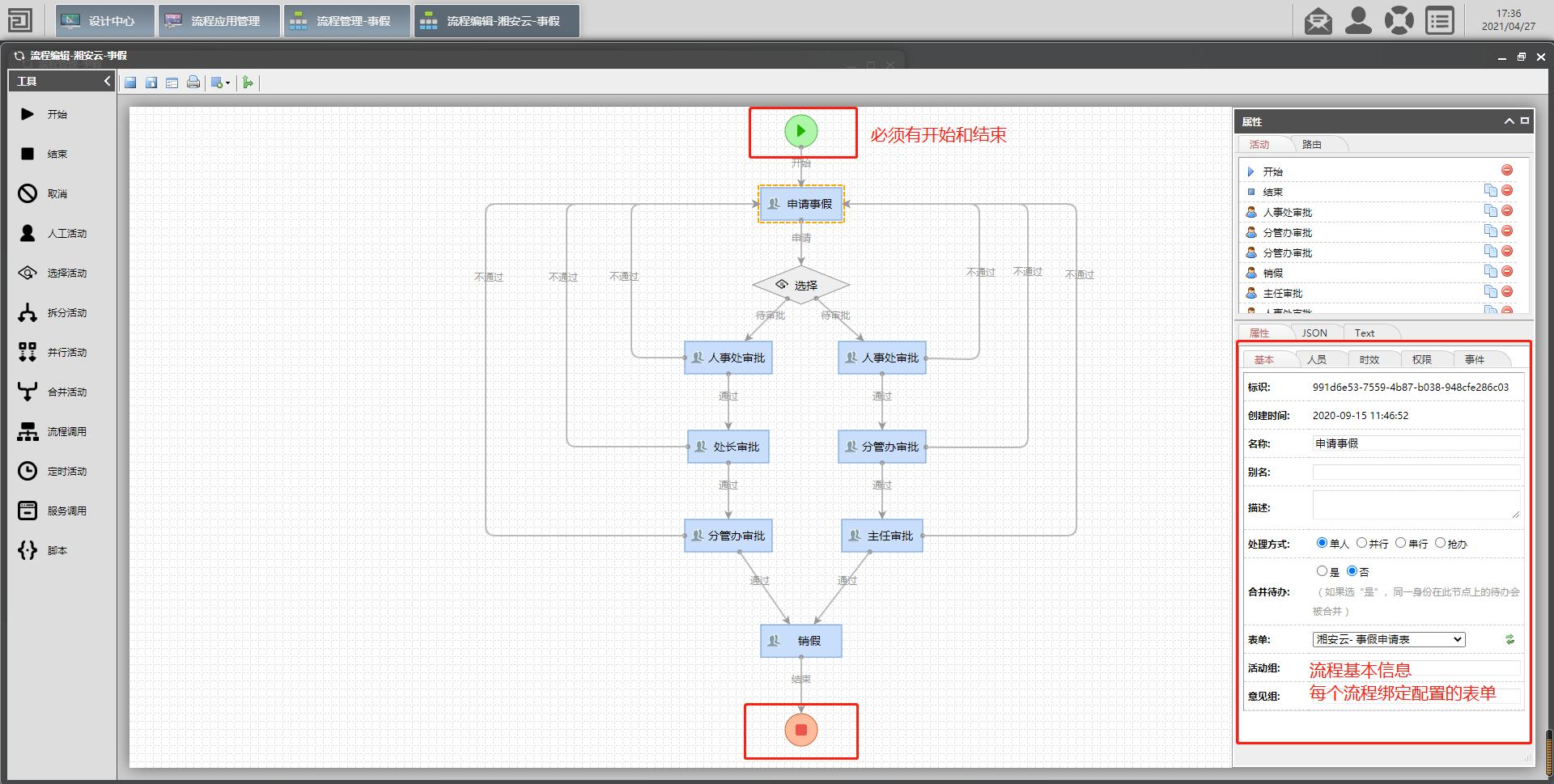Viewport: 1554px width, 784px height.
Task: Choose 否 for 合并待办
Action: point(1352,570)
